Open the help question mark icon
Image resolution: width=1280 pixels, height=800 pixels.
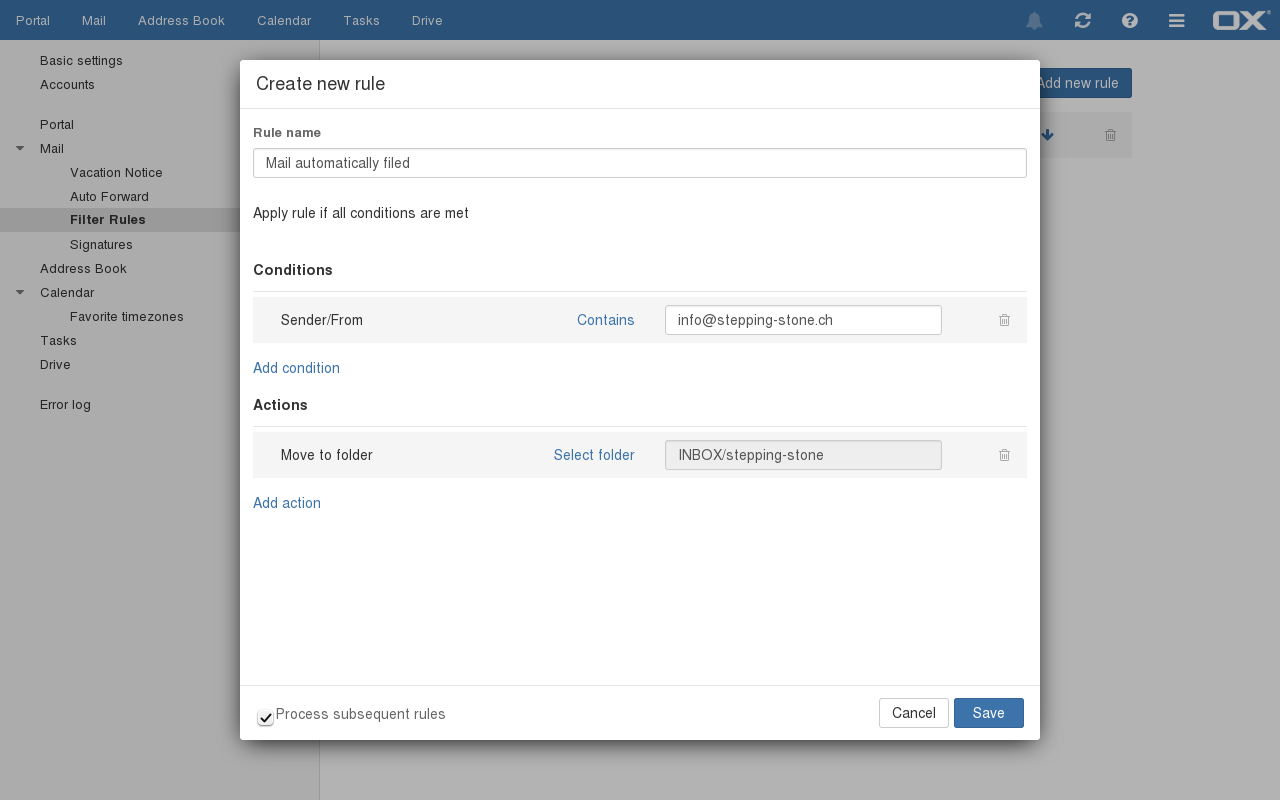(1130, 21)
